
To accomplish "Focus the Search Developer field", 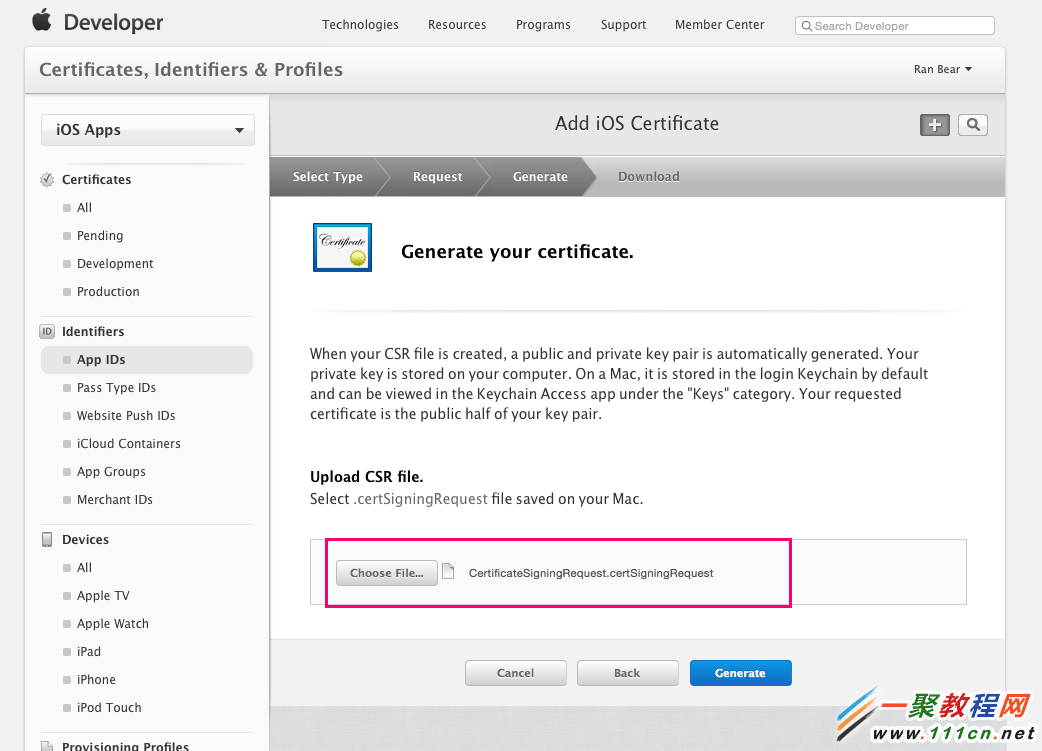I will coord(900,26).
